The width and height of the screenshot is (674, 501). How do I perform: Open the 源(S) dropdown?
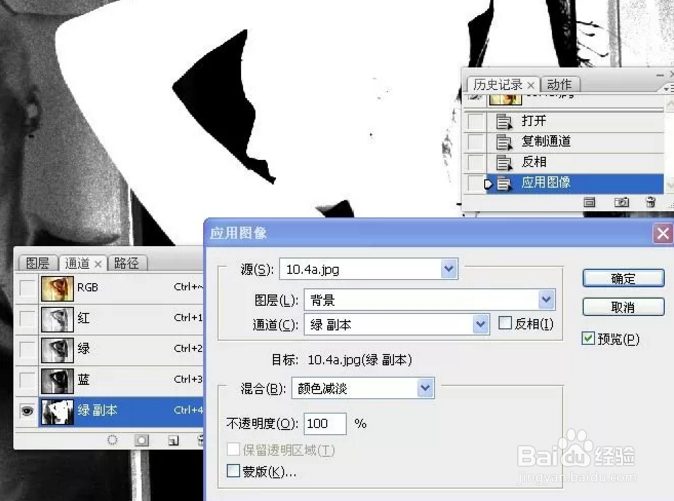coord(449,269)
